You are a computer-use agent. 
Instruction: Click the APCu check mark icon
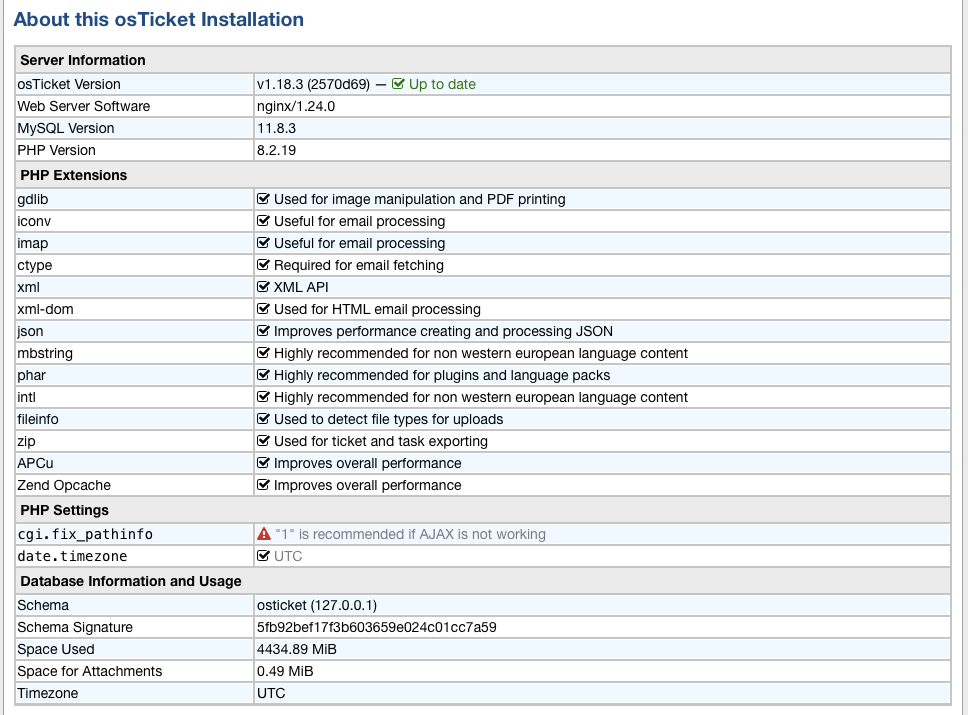[264, 463]
